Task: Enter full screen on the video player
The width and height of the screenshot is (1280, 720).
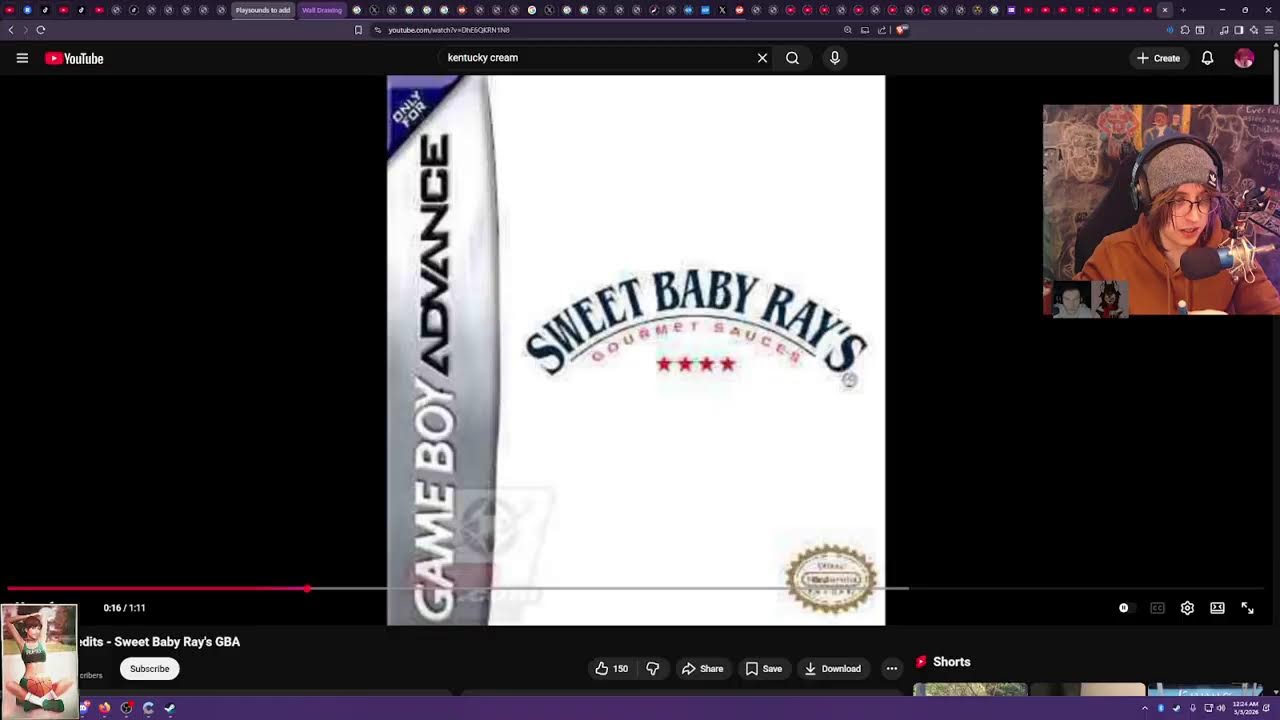Action: click(x=1247, y=608)
